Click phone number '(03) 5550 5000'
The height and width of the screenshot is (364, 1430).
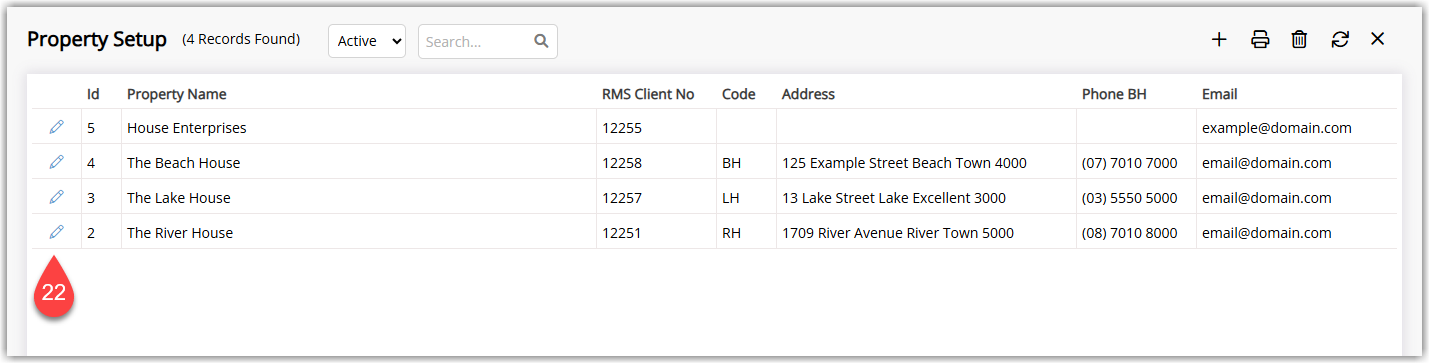click(1130, 198)
